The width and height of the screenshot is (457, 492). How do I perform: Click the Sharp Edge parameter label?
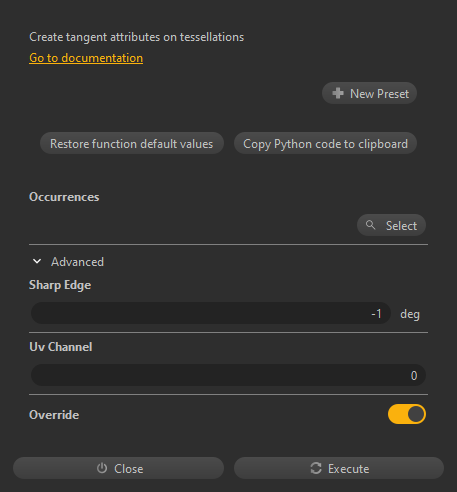[60, 285]
